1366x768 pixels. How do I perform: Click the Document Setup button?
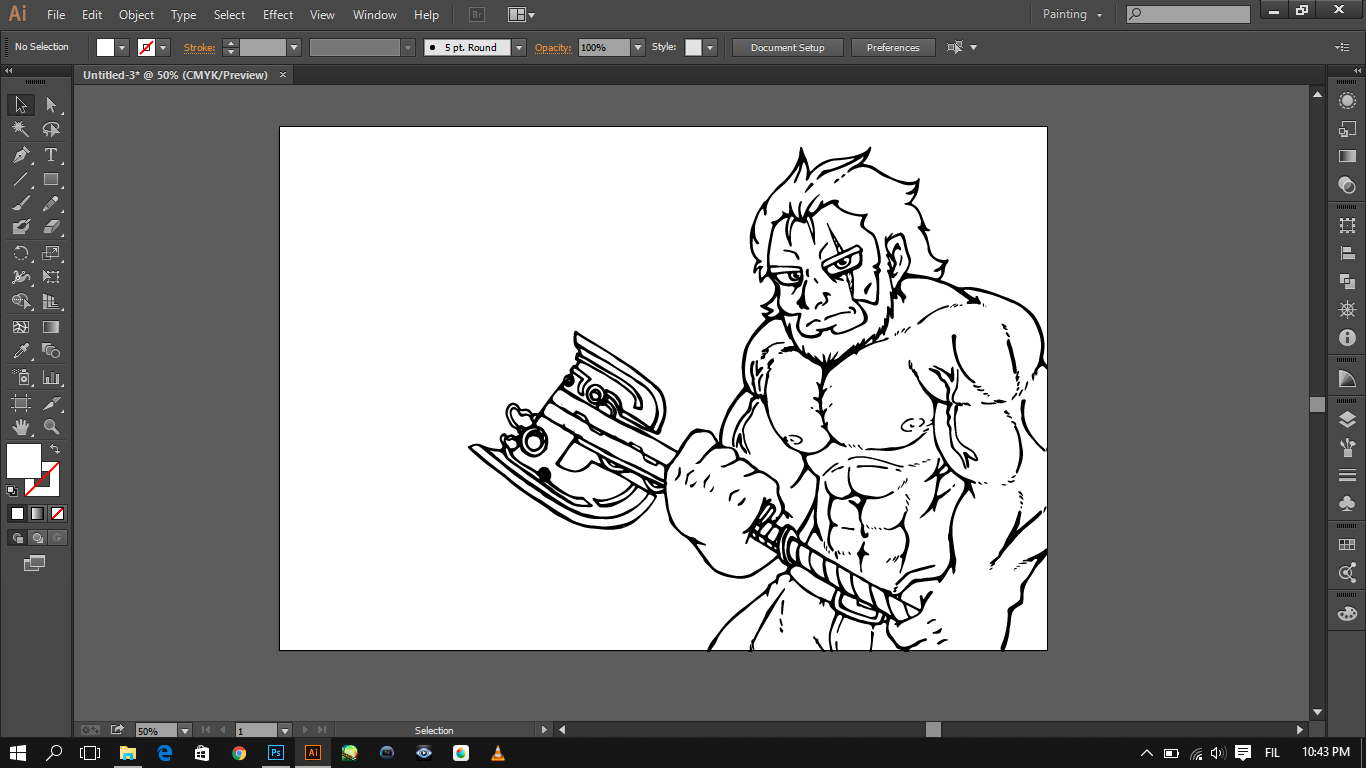coord(788,47)
